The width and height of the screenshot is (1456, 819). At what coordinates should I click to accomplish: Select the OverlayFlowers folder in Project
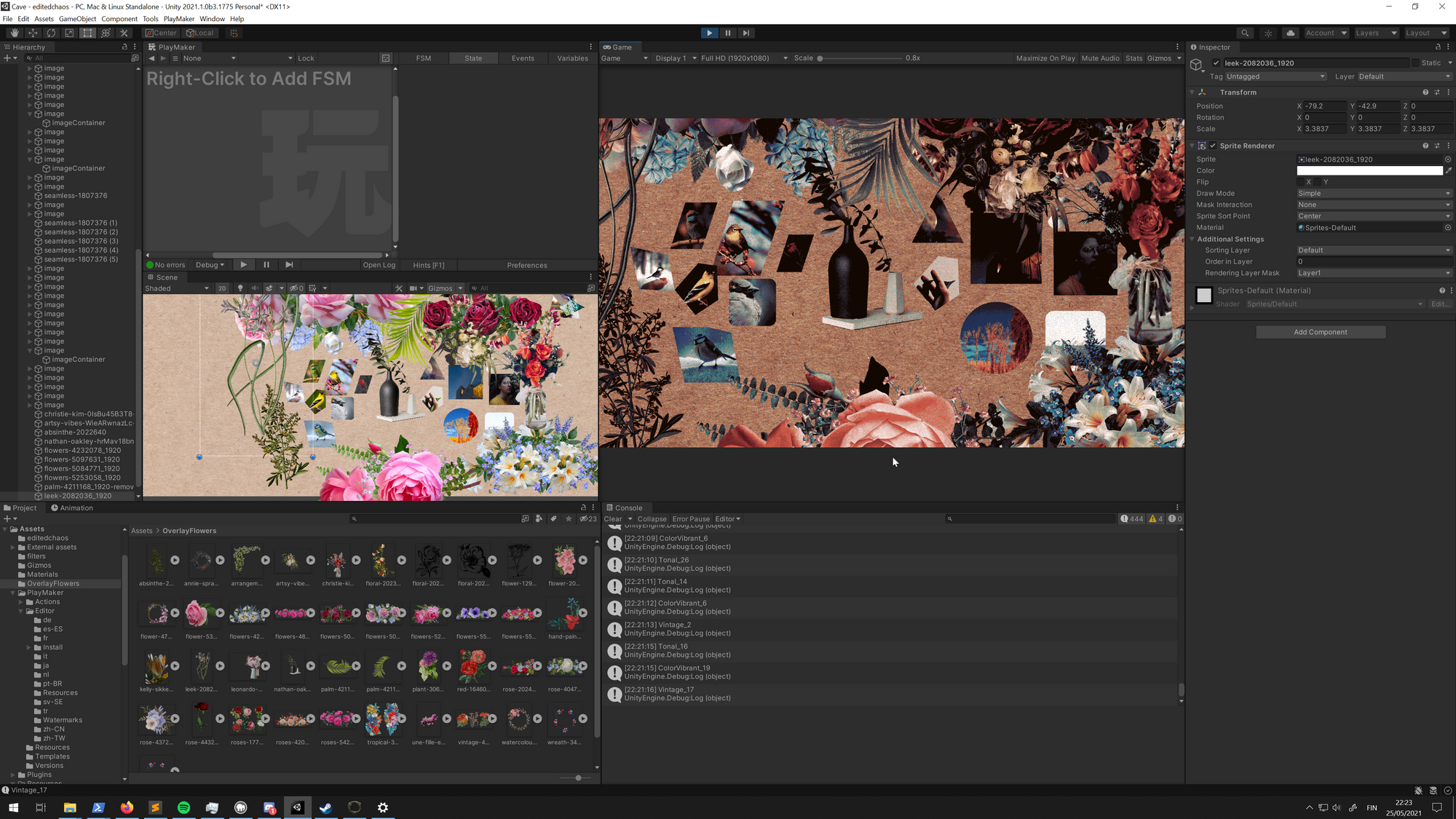(53, 584)
